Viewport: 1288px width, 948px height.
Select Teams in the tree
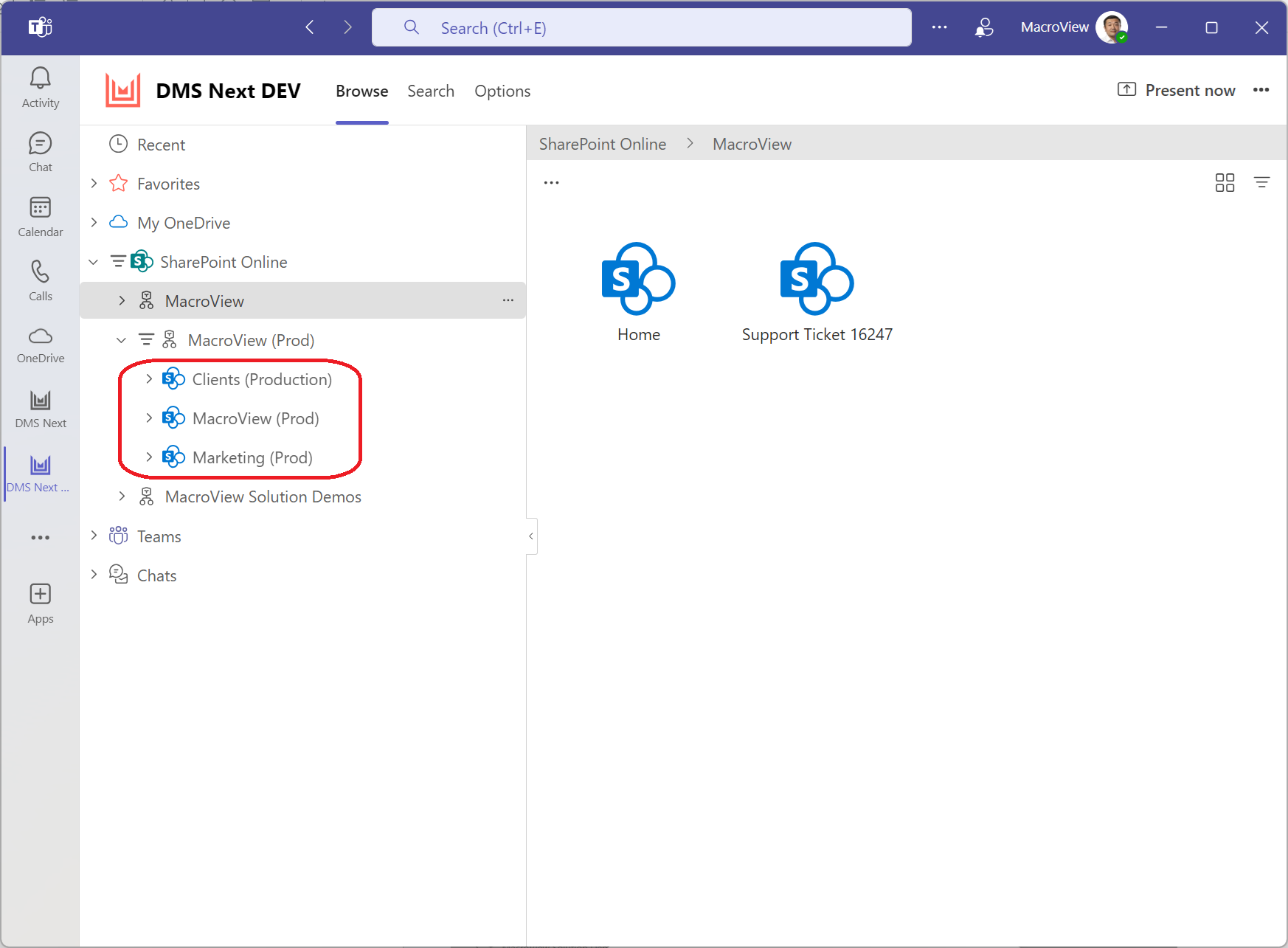(159, 536)
